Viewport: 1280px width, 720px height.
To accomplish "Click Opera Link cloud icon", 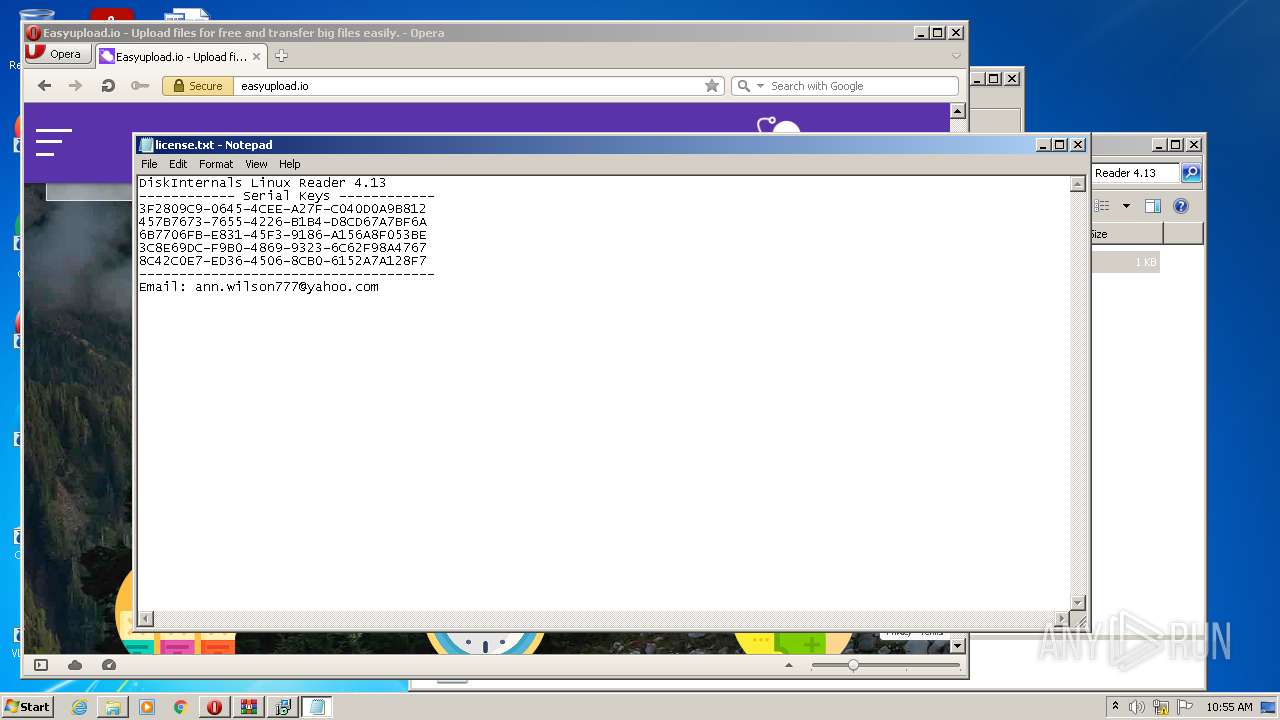I will coord(75,665).
